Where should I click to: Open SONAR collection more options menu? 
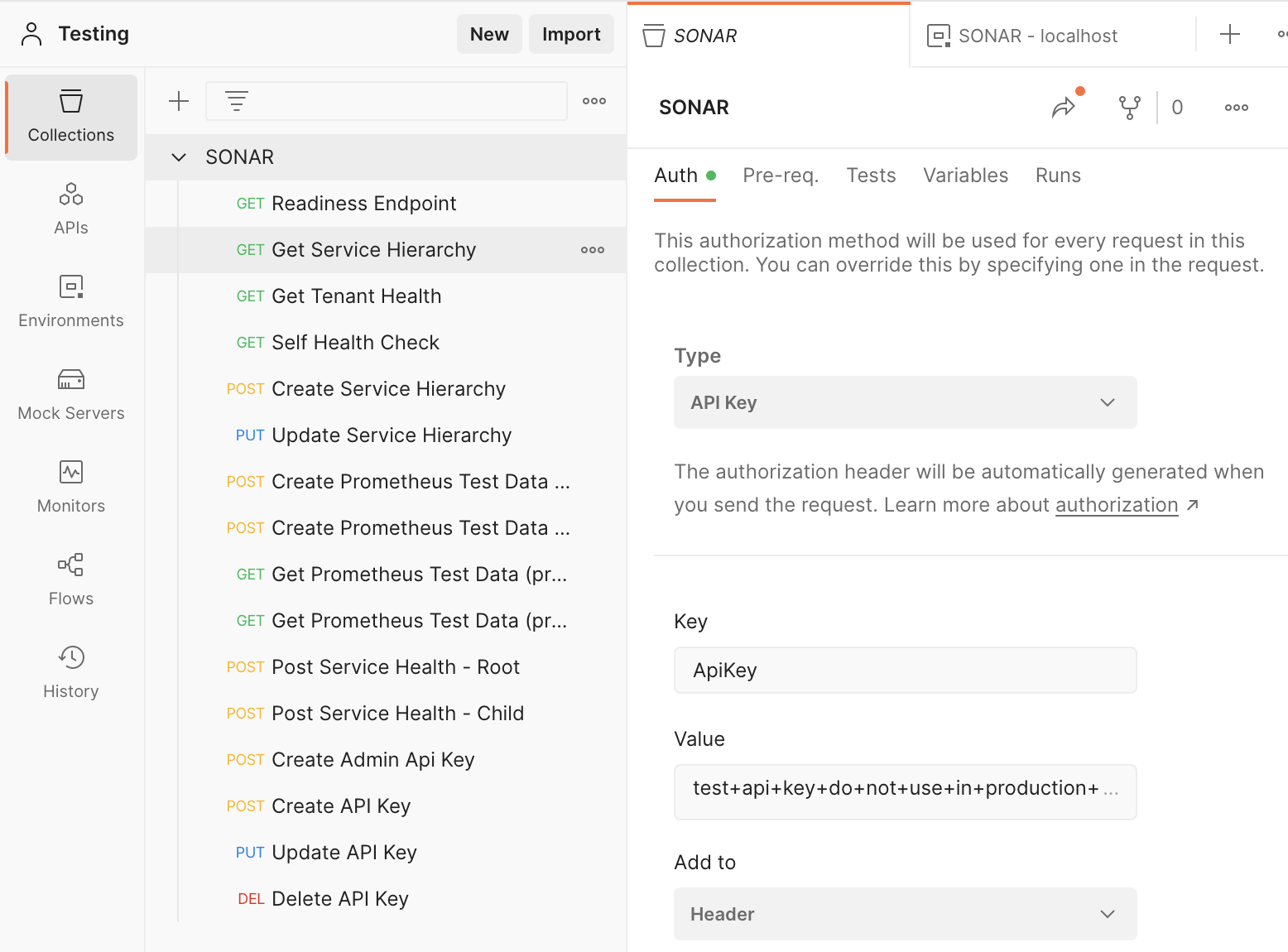(1237, 108)
